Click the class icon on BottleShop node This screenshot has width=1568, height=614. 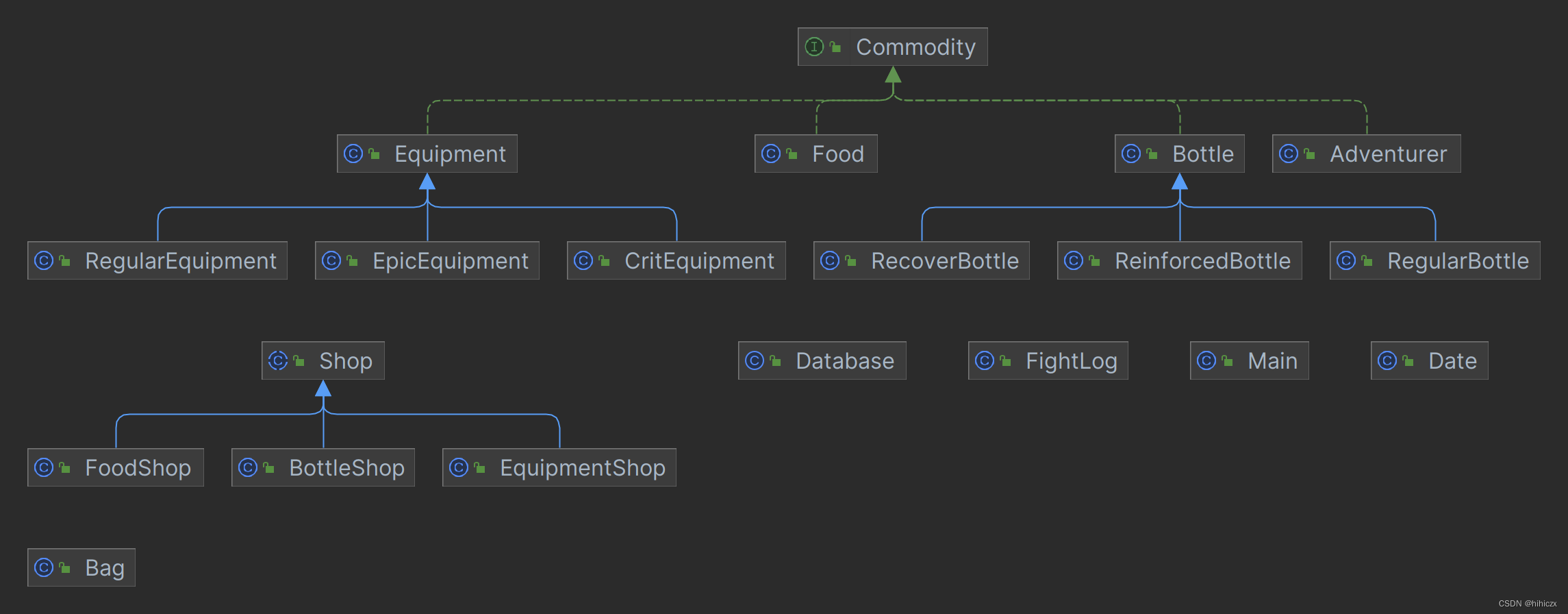coord(248,467)
